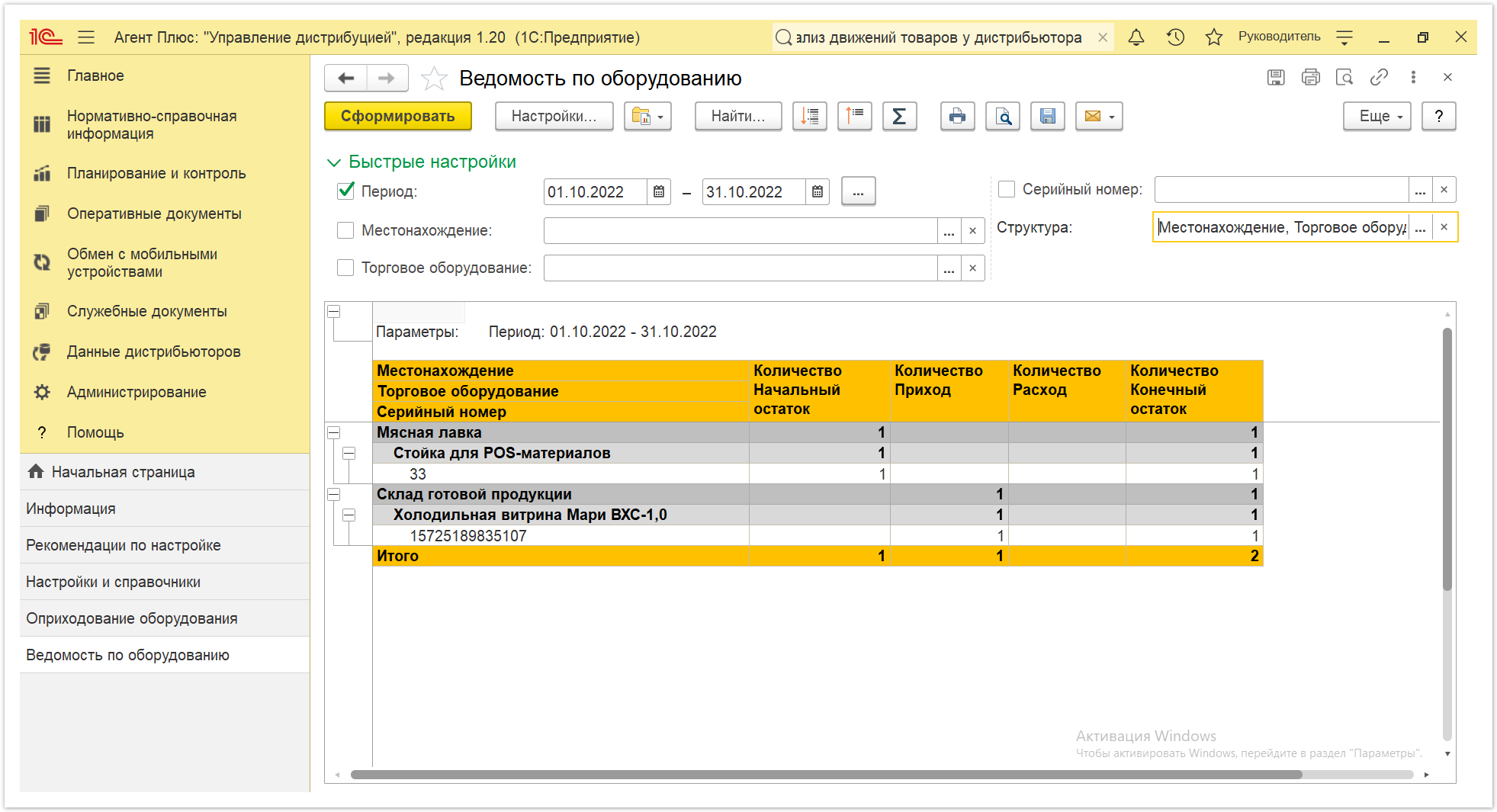The height and width of the screenshot is (812, 1497).
Task: Click the vertical report scrollbar
Action: pyautogui.click(x=1447, y=457)
